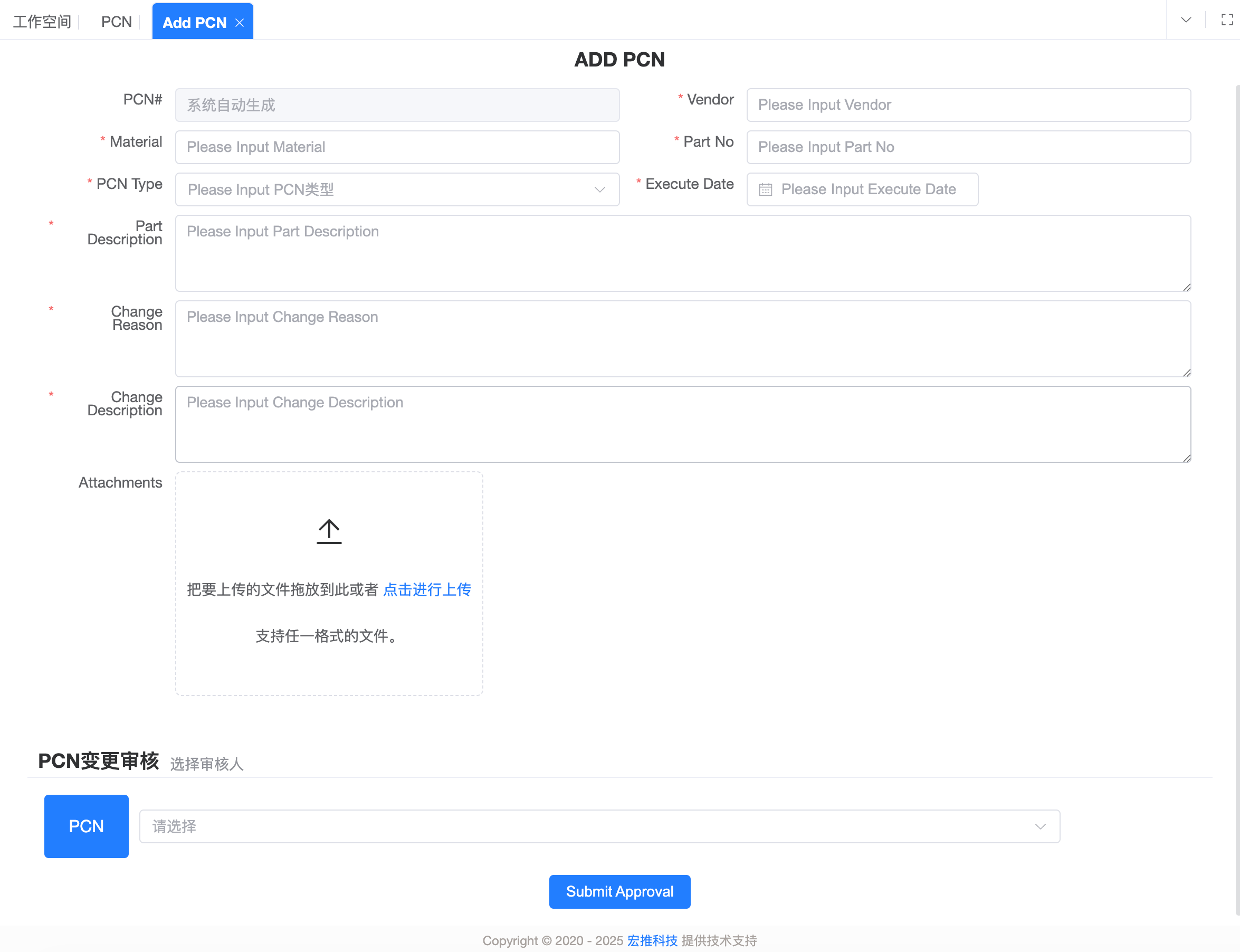Switch to the PCN tab
Screen dimensions: 1240x952
116,22
